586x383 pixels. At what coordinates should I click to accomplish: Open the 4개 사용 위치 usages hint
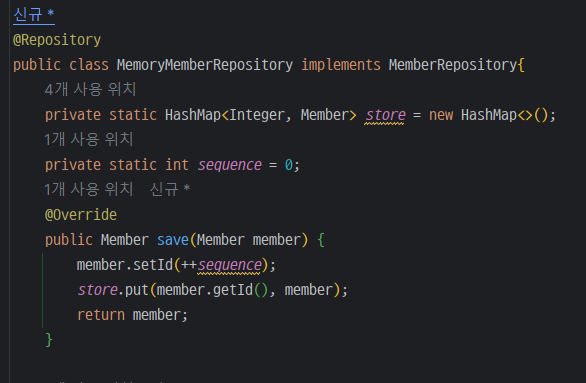point(90,89)
